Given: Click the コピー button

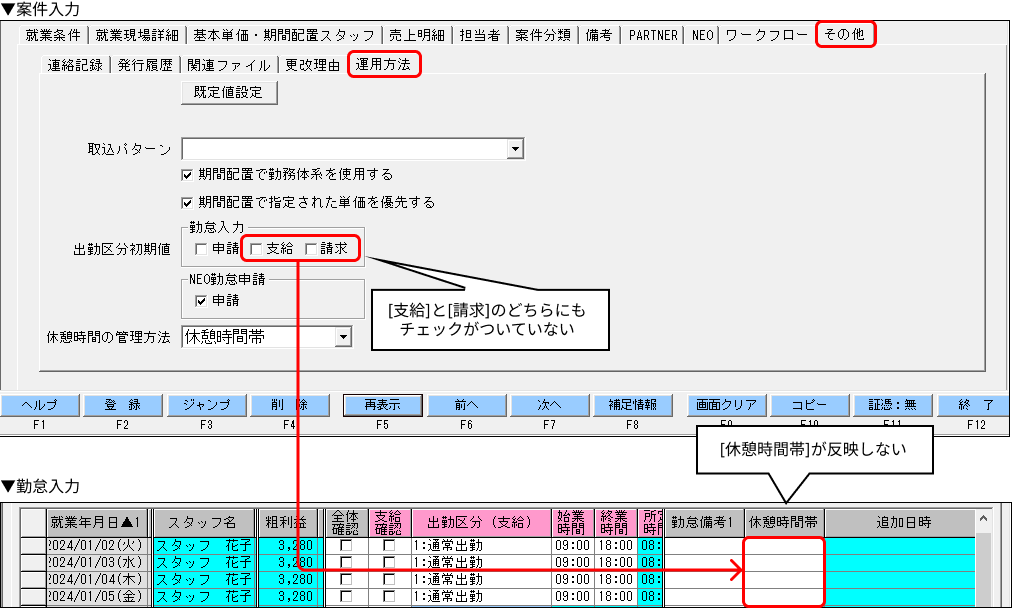Looking at the screenshot, I should tap(810, 405).
